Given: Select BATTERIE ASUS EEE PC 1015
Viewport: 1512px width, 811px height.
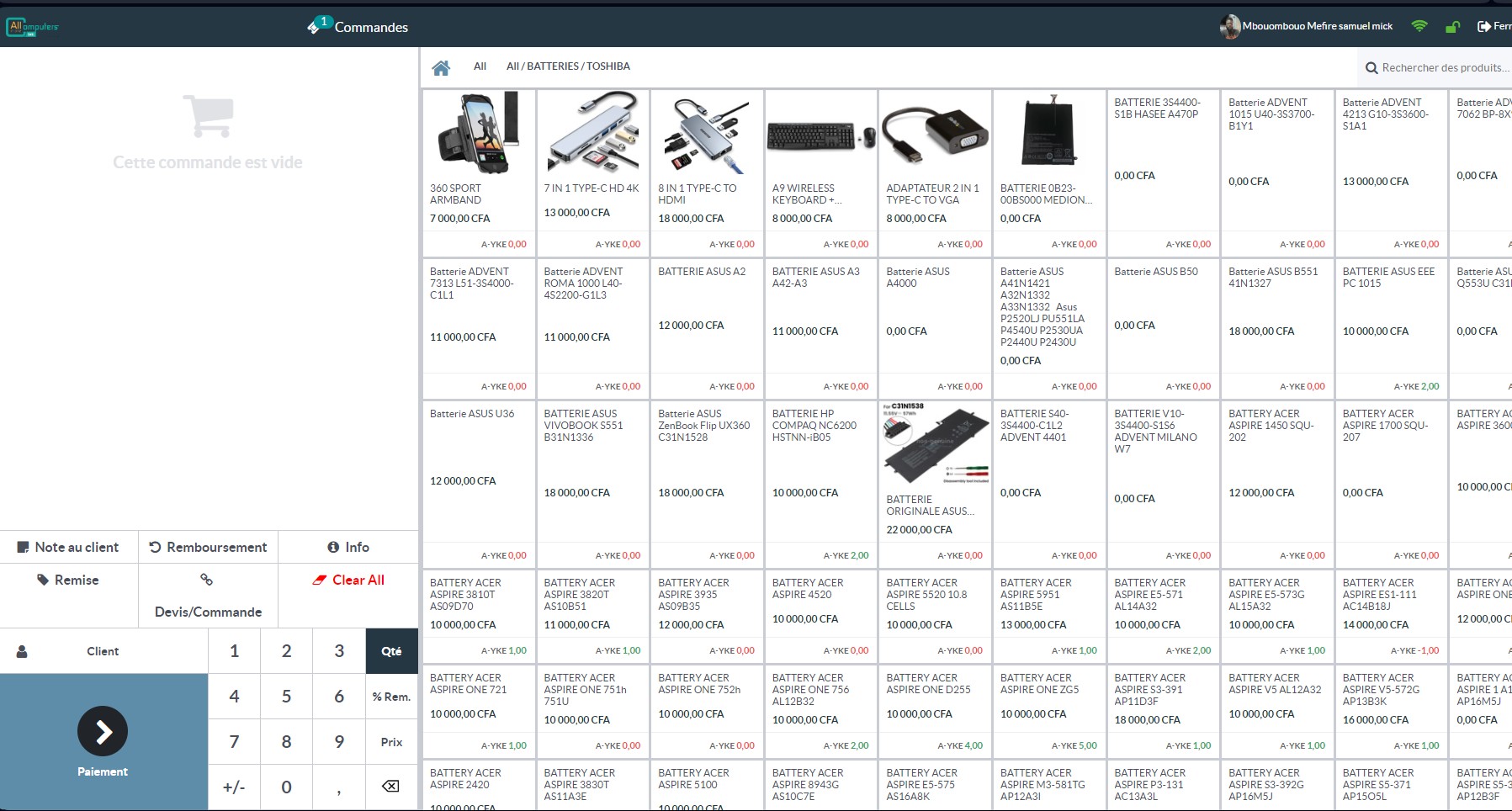Looking at the screenshot, I should 1391,328.
